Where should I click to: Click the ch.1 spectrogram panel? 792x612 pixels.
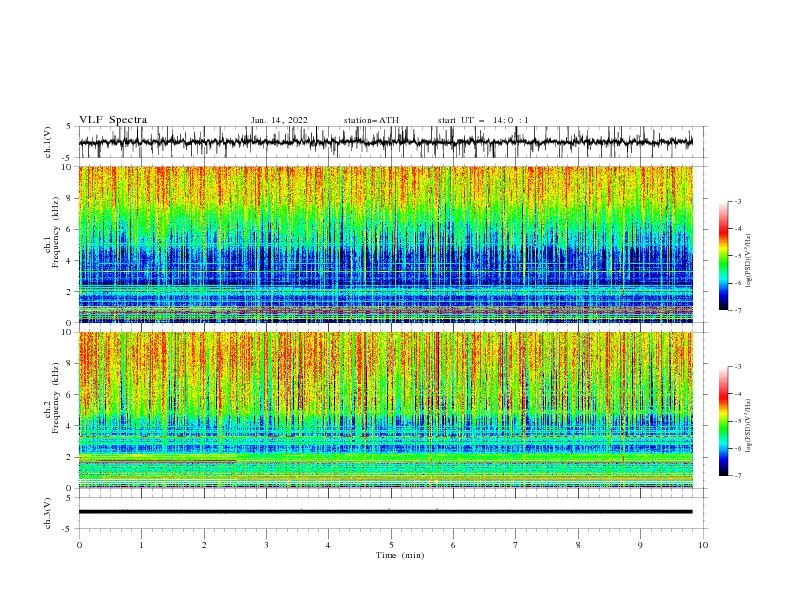click(385, 244)
